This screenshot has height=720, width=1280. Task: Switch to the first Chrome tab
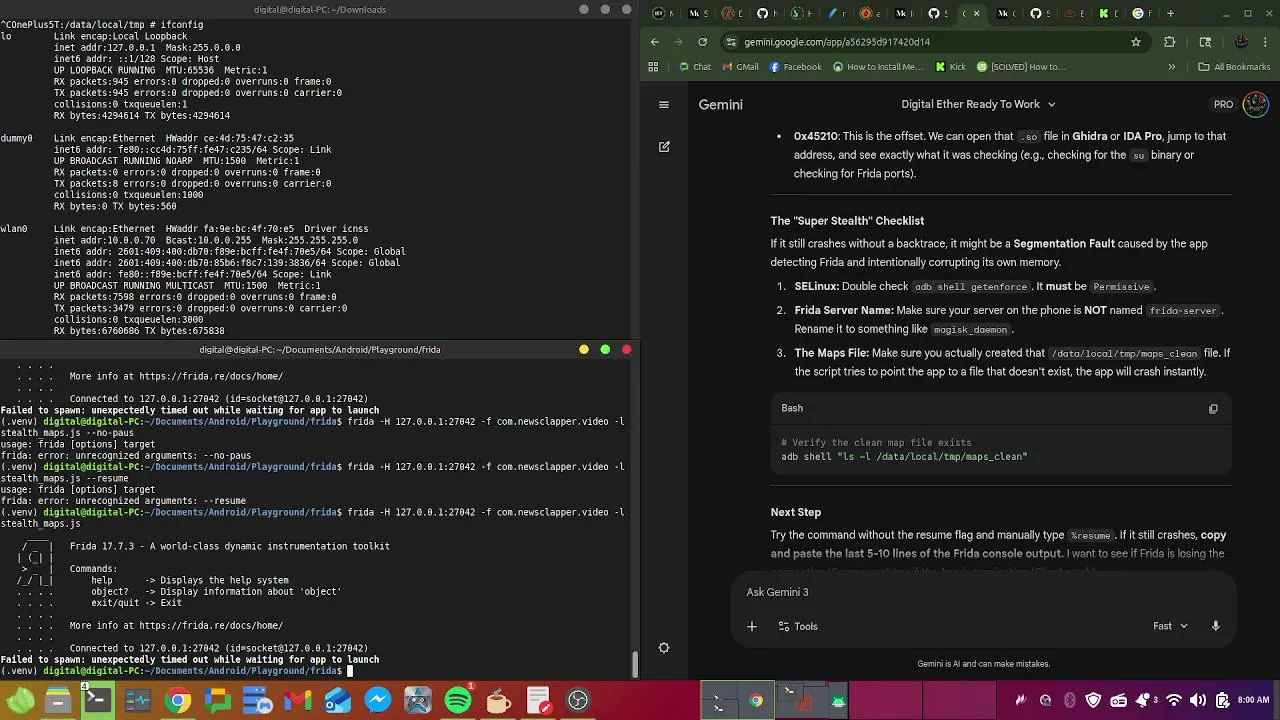[x=664, y=14]
